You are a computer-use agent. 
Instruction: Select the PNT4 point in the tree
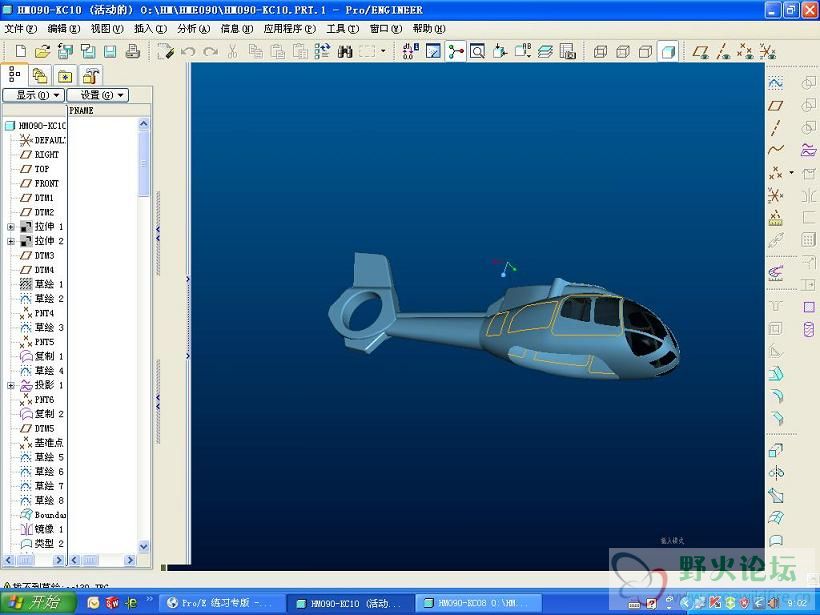click(37, 313)
